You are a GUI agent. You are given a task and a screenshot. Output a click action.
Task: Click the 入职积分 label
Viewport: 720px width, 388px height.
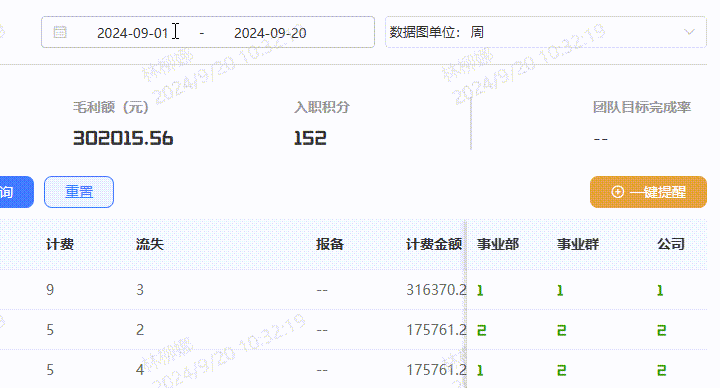click(322, 107)
